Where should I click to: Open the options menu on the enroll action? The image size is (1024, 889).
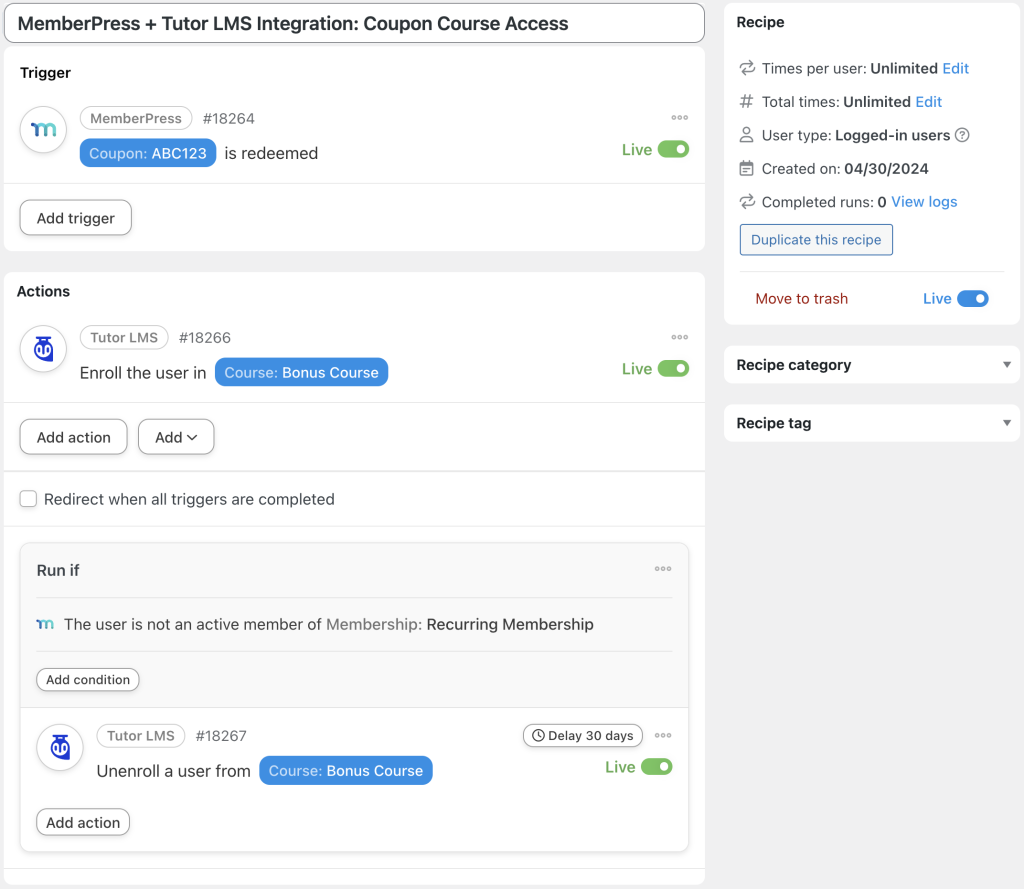[680, 337]
